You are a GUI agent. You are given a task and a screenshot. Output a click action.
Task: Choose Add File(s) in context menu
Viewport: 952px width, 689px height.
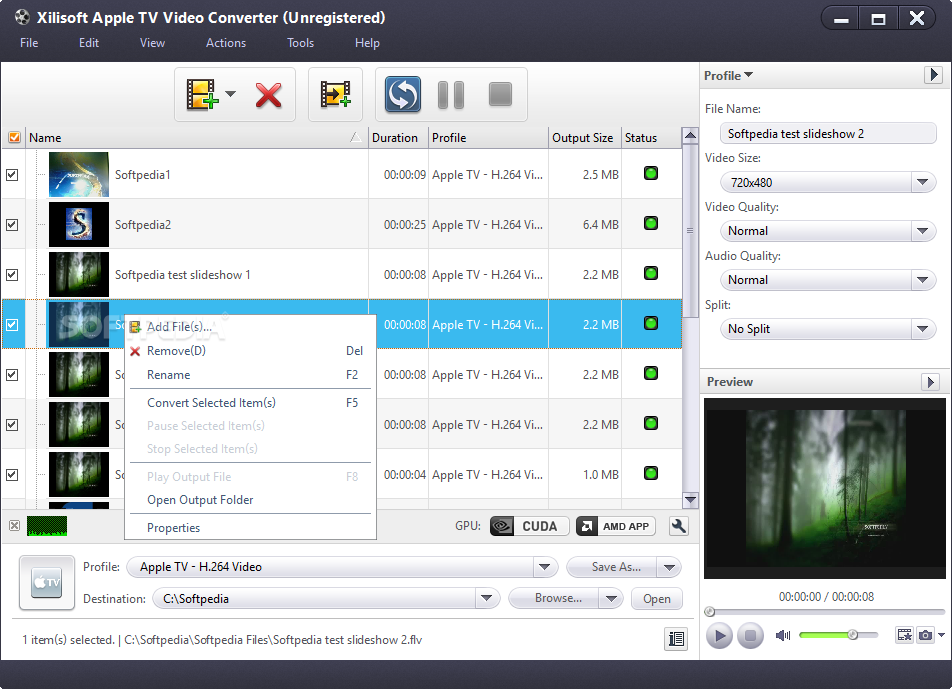point(250,327)
